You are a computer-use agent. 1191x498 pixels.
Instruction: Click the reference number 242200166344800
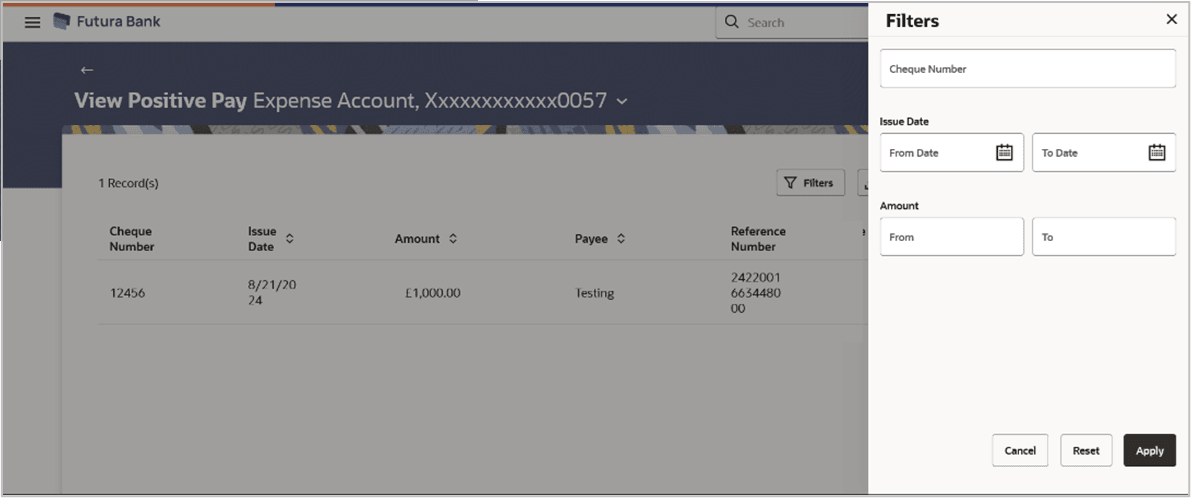[755, 293]
